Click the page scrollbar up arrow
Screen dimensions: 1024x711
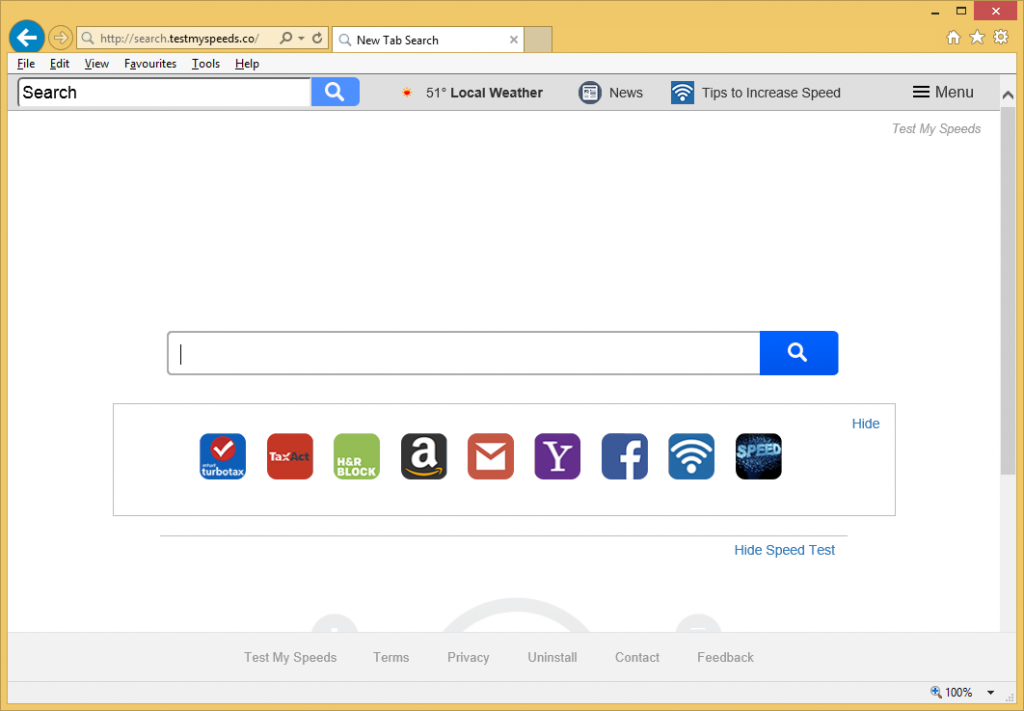coord(1008,95)
